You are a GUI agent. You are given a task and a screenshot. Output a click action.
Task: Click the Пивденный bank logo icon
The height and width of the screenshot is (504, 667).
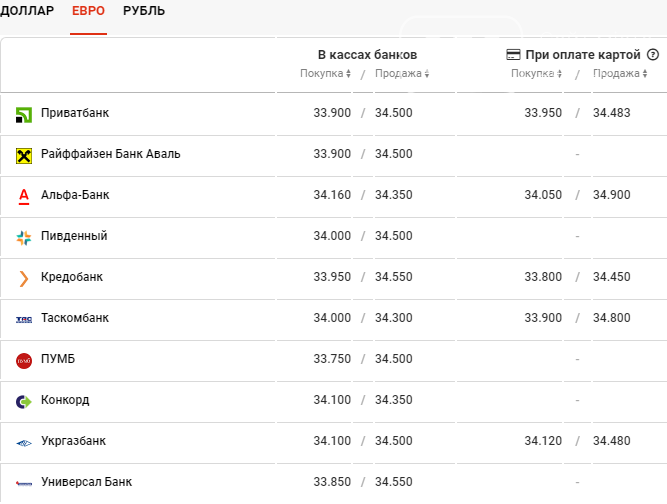click(24, 237)
